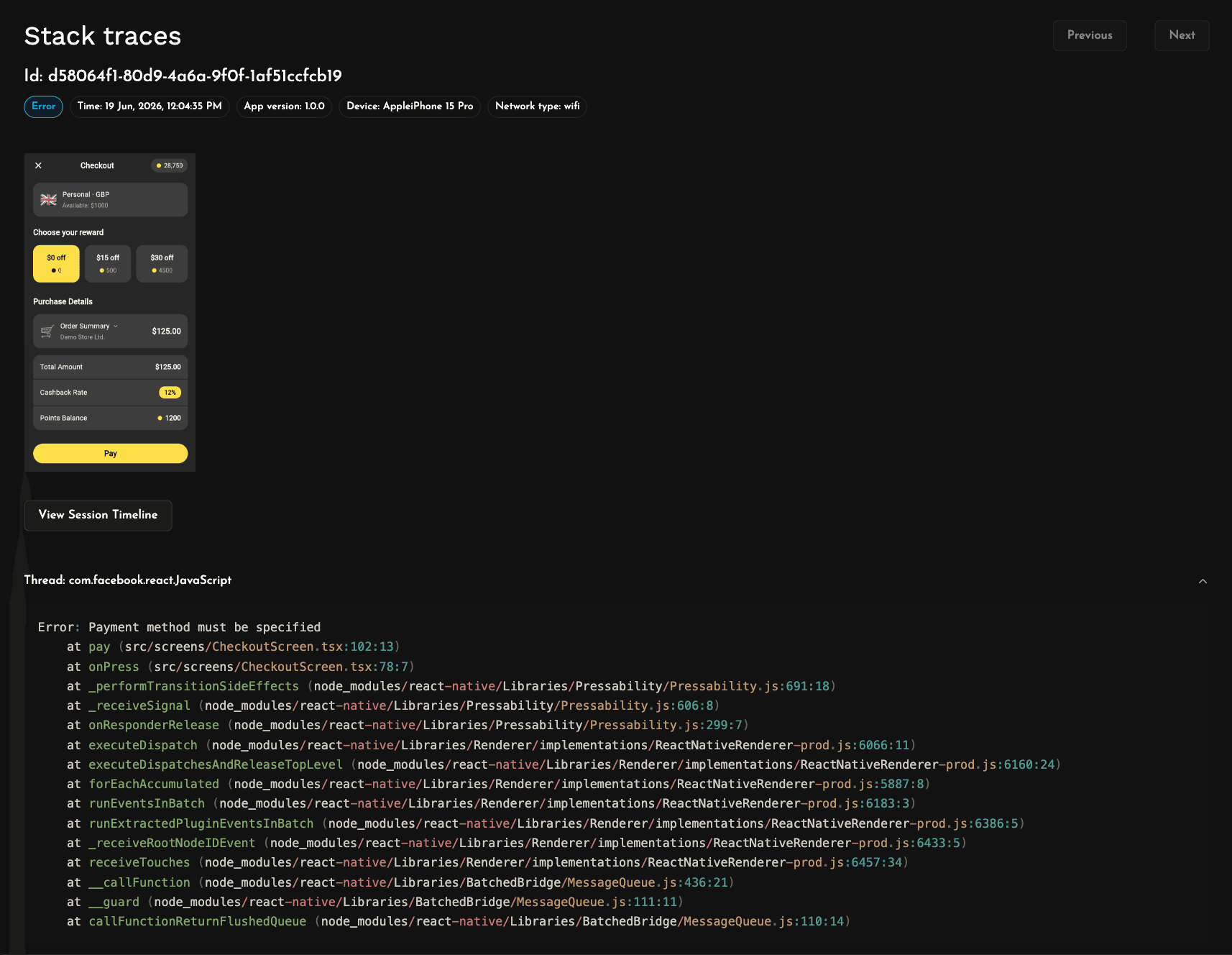Click the Error severity badge
Viewport: 1232px width, 955px height.
click(x=43, y=106)
